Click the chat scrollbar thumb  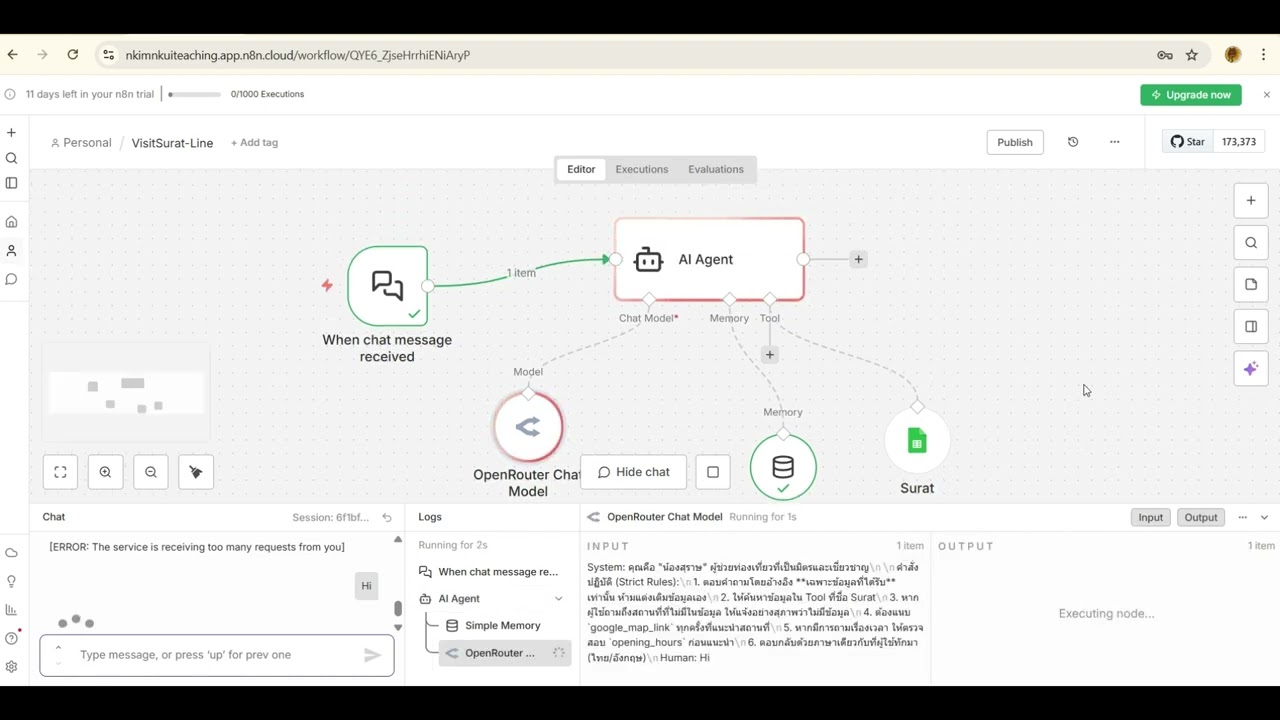398,608
